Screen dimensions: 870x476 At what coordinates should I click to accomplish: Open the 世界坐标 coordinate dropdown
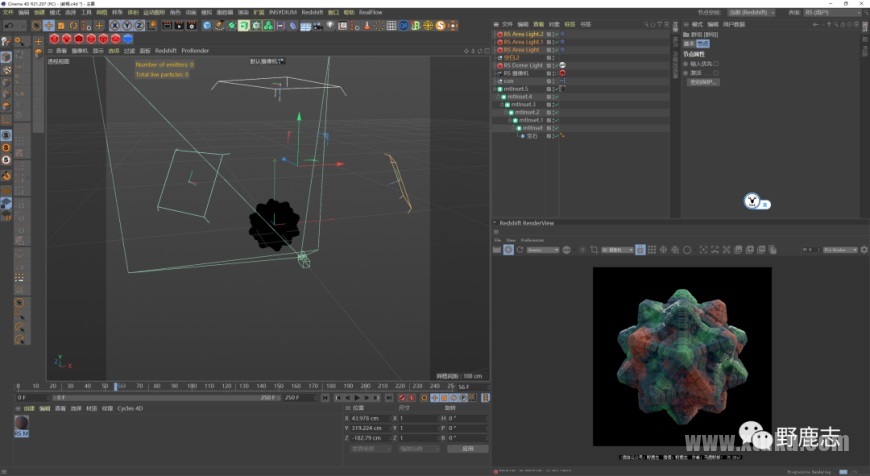tap(371, 448)
